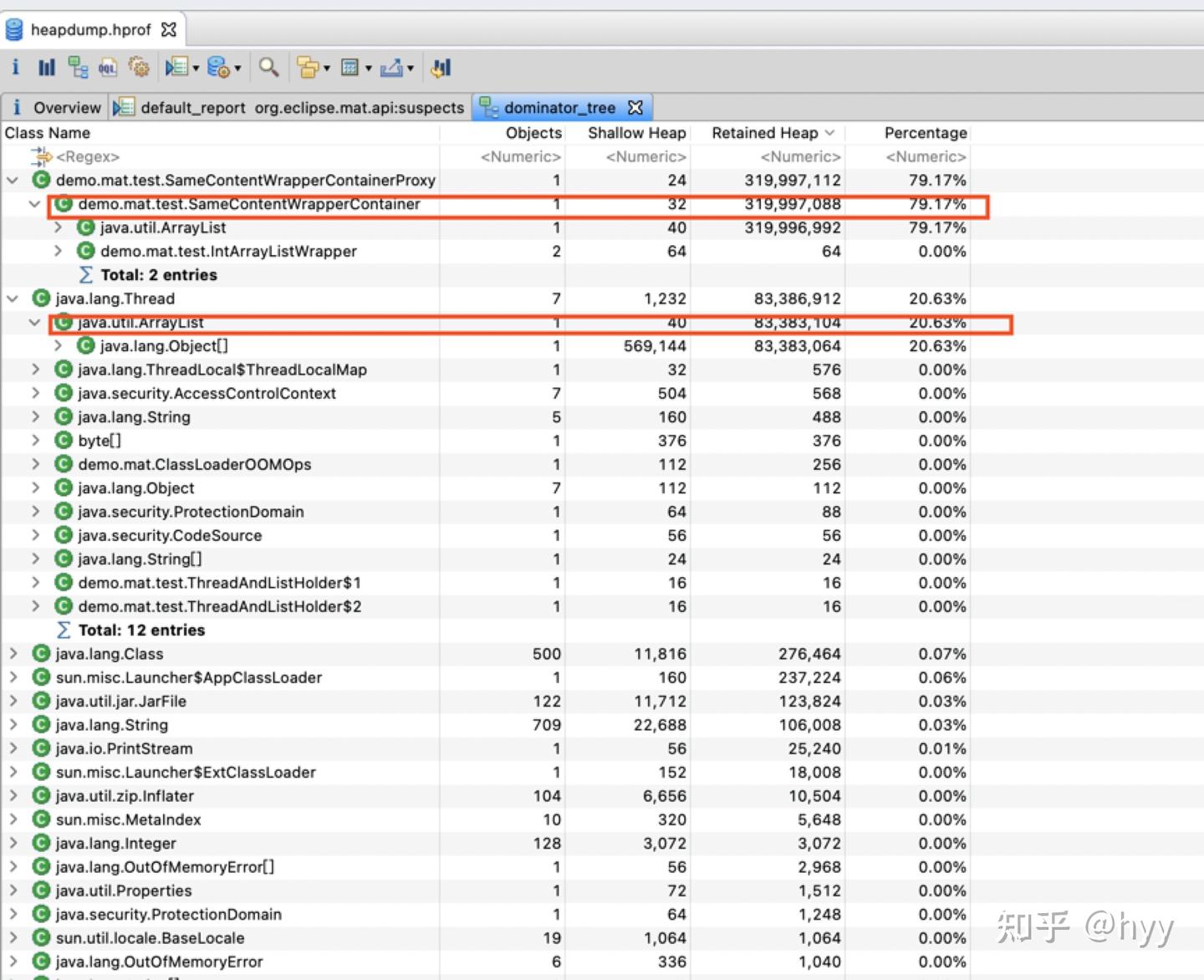The height and width of the screenshot is (980, 1204).
Task: Open the Histogram view icon
Action: pos(47,67)
